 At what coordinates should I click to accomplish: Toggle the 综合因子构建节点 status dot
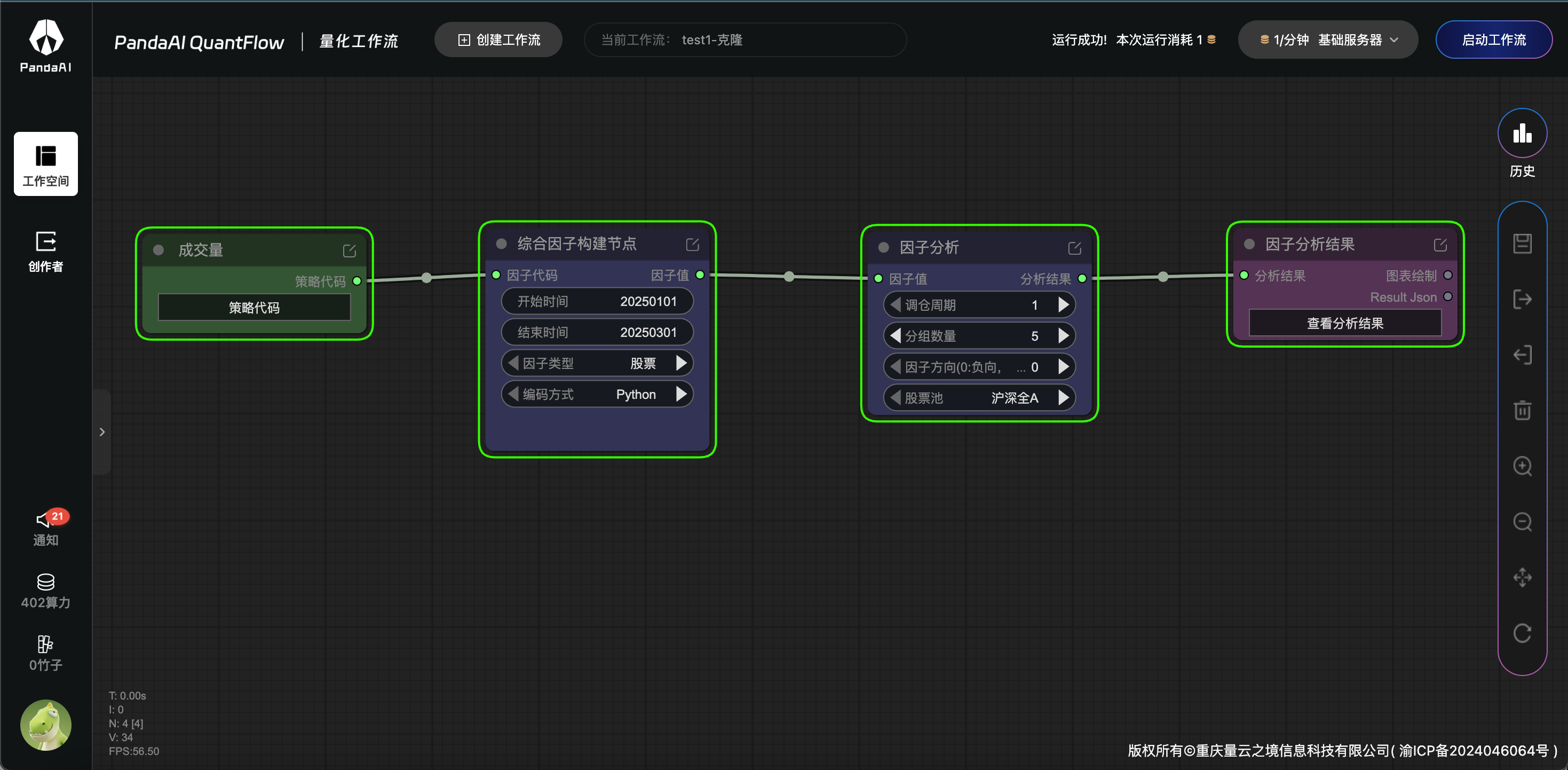click(x=502, y=243)
